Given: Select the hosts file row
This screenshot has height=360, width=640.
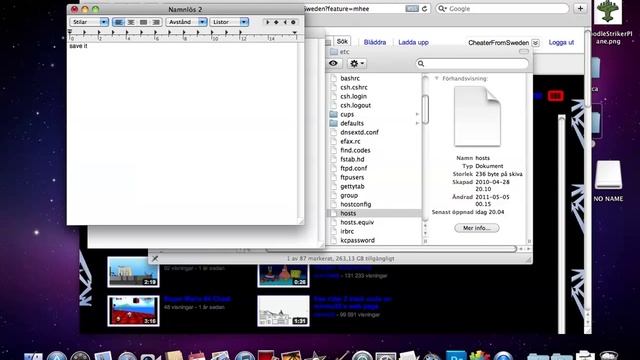Looking at the screenshot, I should click(374, 213).
